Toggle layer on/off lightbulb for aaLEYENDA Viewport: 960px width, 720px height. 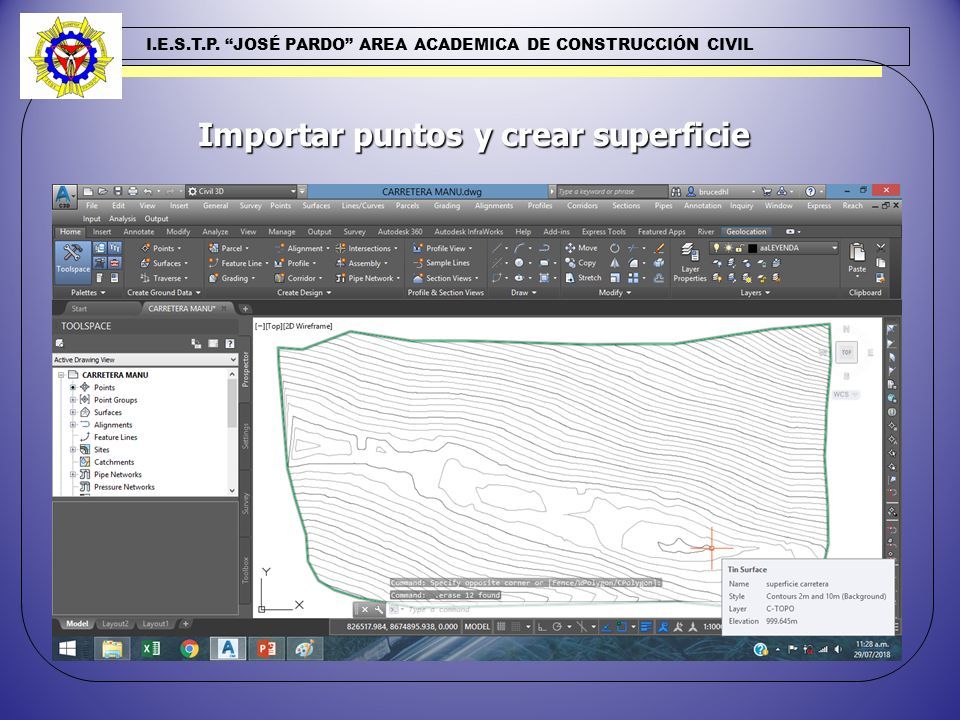click(717, 248)
